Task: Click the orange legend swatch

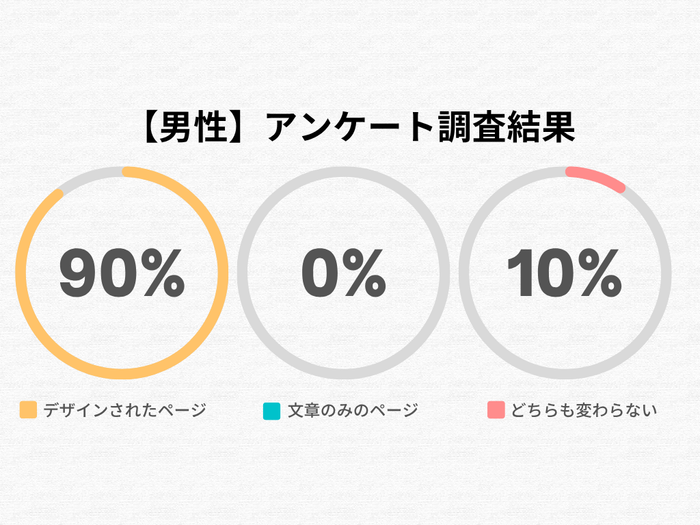Action: [28, 410]
